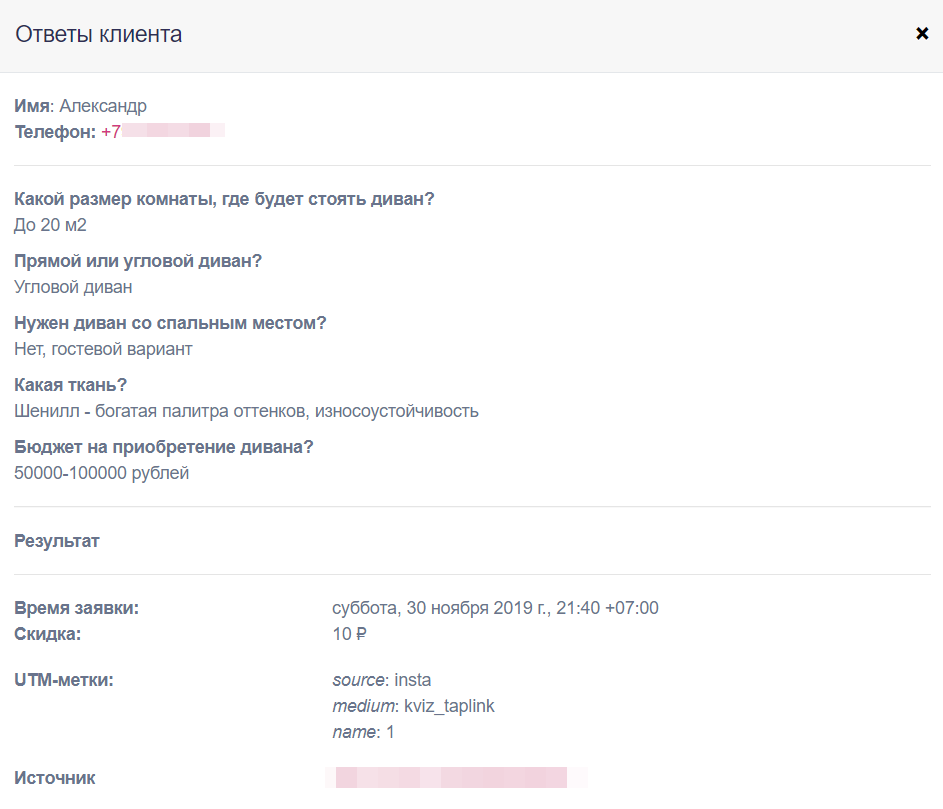943x809 pixels.
Task: Click the UTM source value insta
Action: (413, 681)
